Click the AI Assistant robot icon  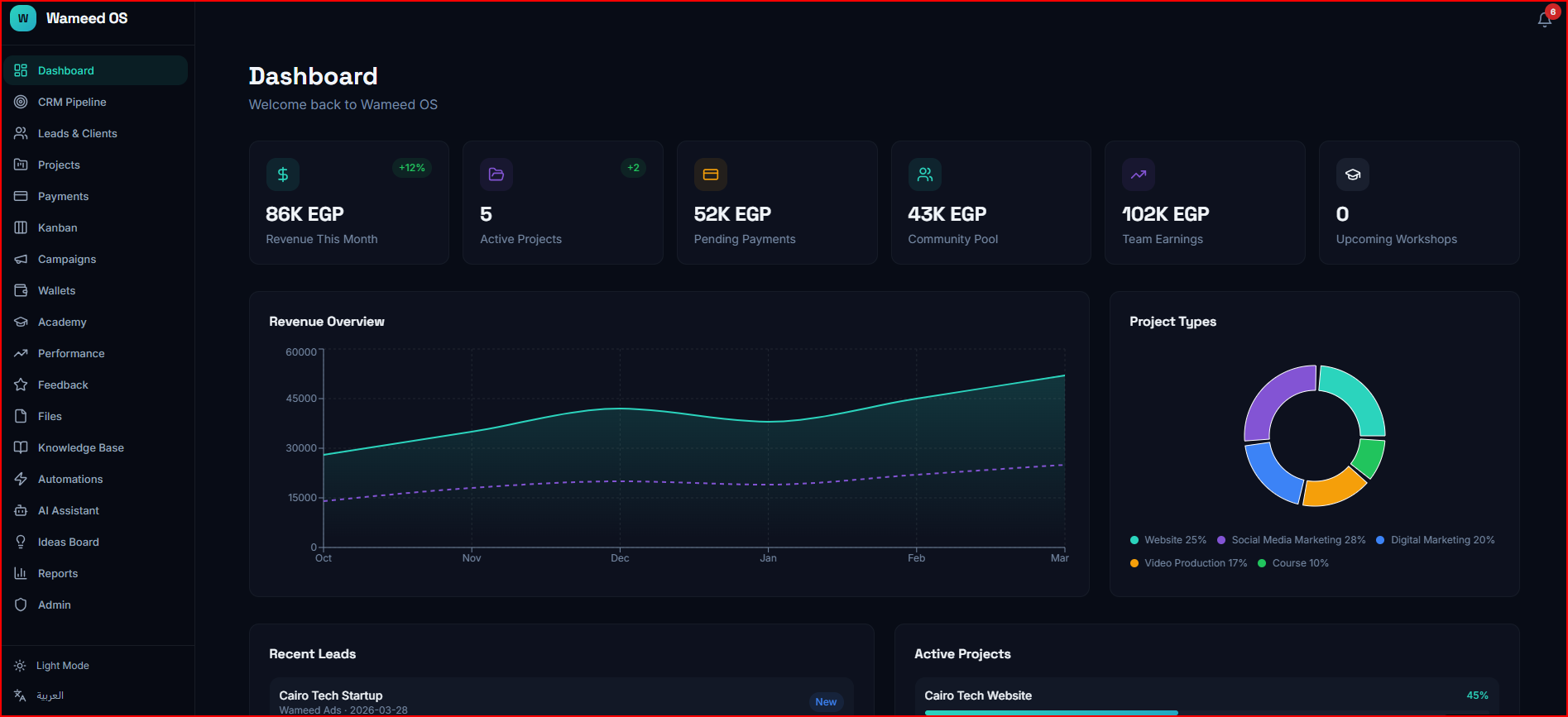pyautogui.click(x=21, y=510)
